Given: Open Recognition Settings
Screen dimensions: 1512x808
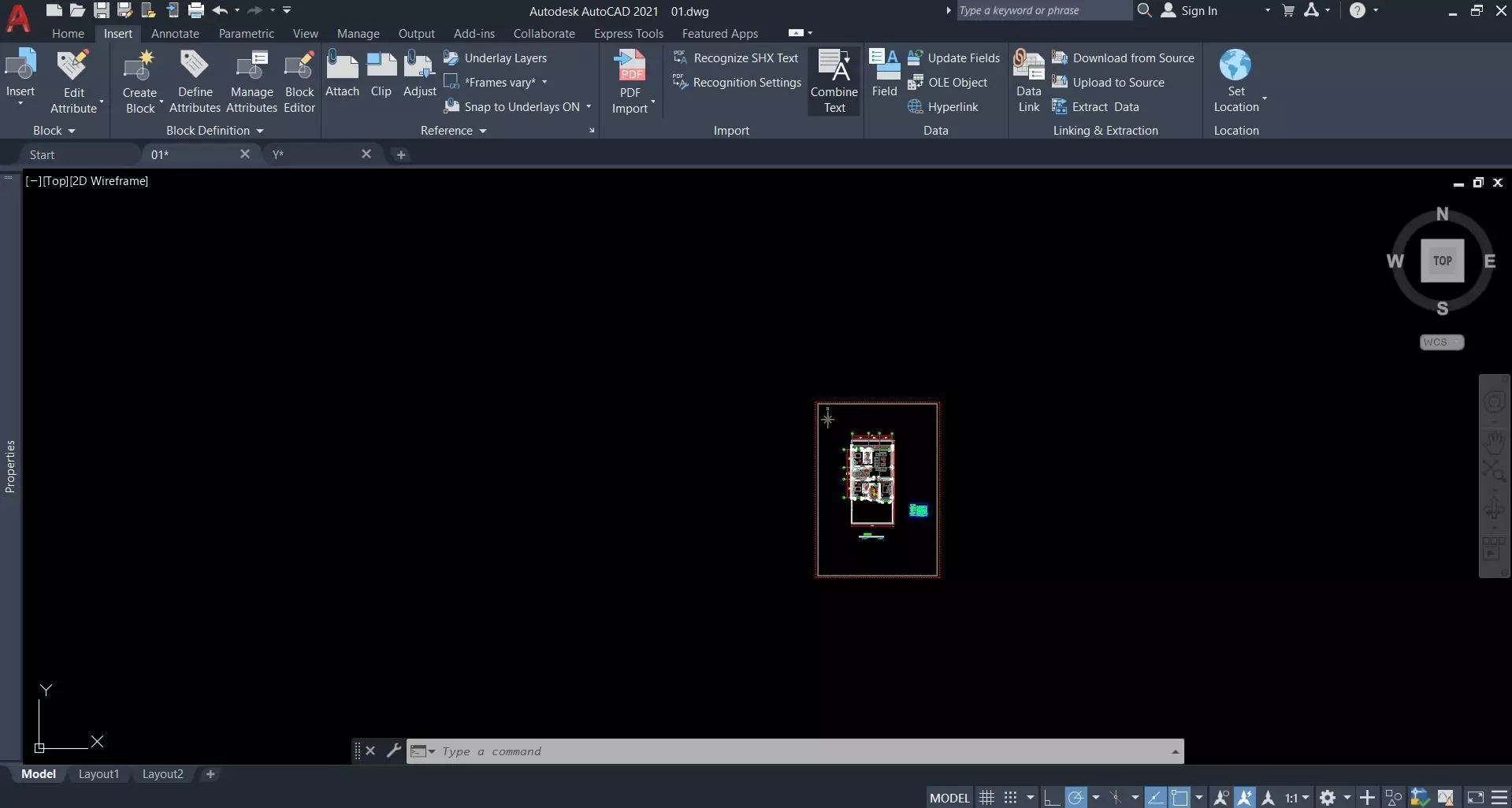Looking at the screenshot, I should (737, 82).
